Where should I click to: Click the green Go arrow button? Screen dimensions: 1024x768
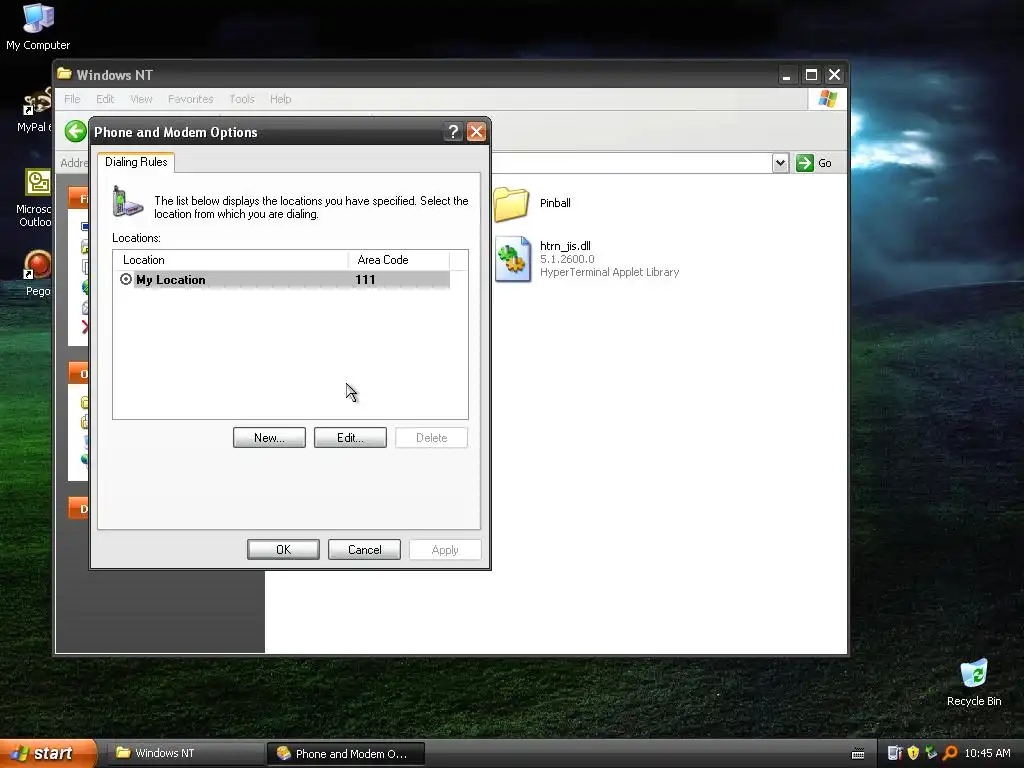pyautogui.click(x=805, y=163)
